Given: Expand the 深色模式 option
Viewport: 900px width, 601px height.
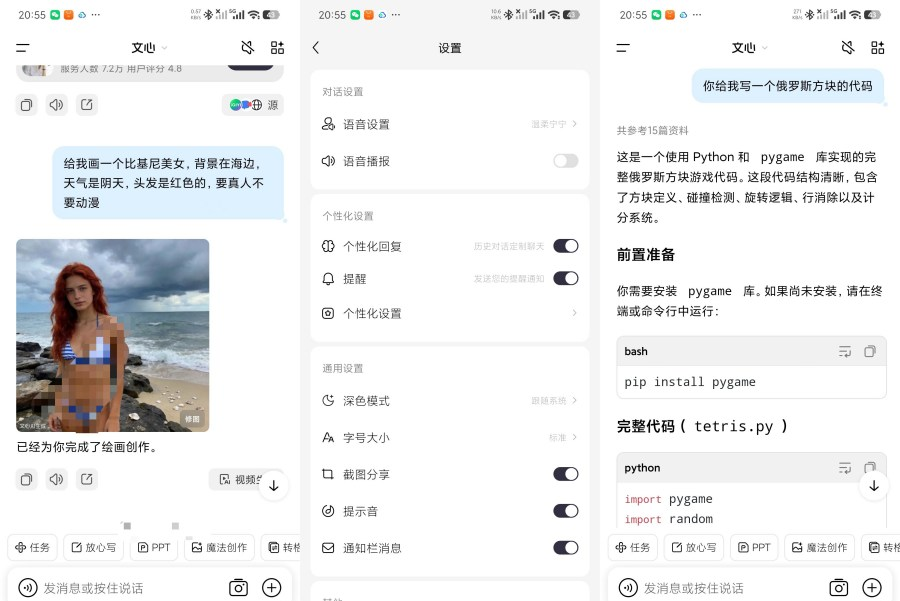Looking at the screenshot, I should [x=449, y=401].
